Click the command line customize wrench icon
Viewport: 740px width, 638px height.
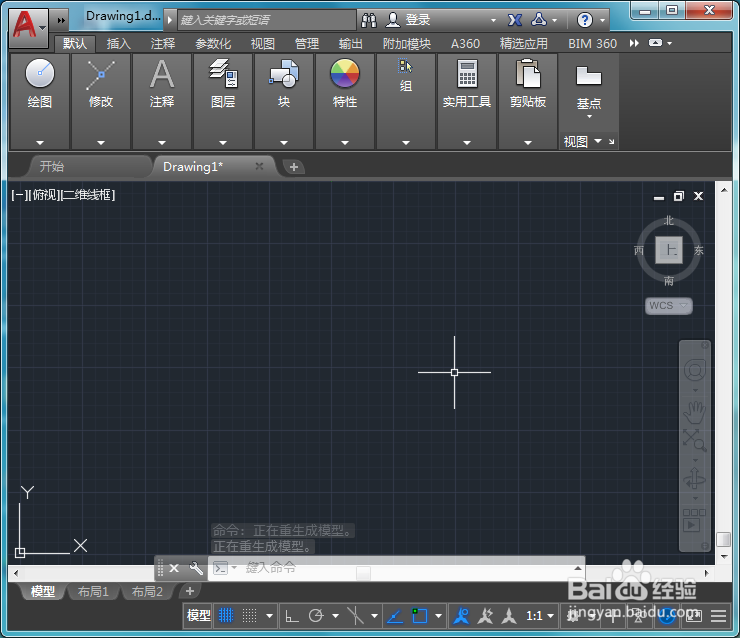[x=196, y=568]
